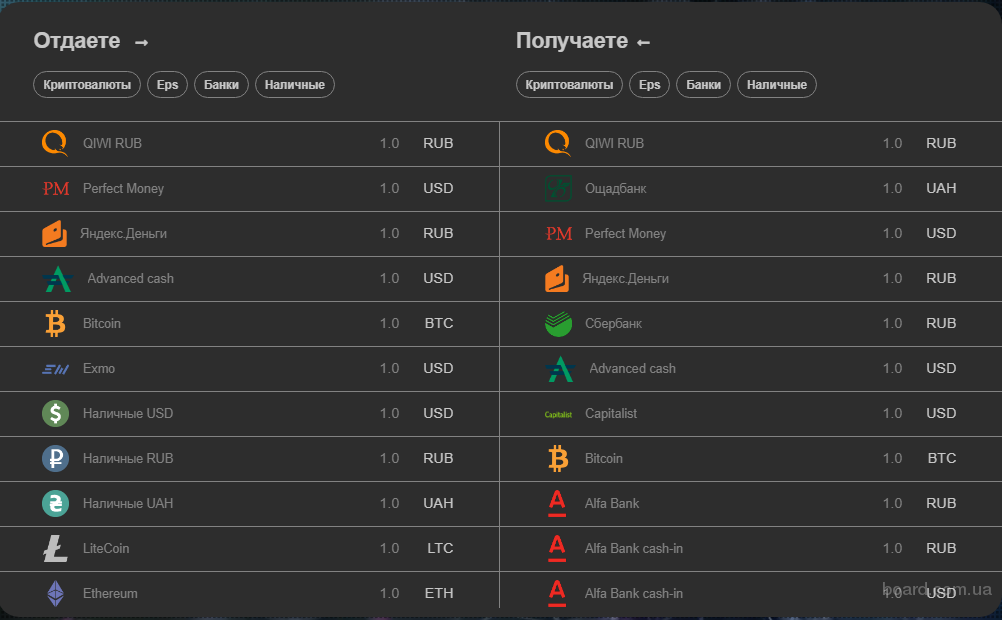
Task: Click the "LiteCoin" label
Action: [106, 548]
